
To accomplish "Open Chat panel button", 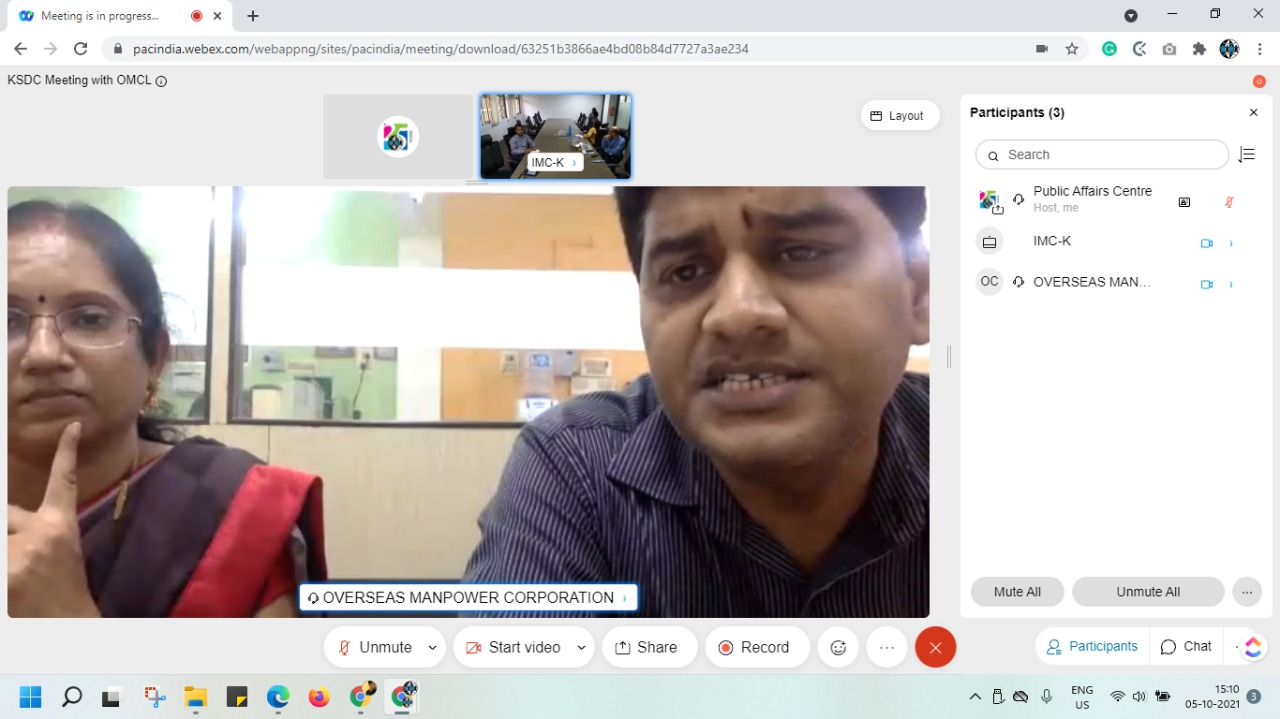I will pos(1186,646).
